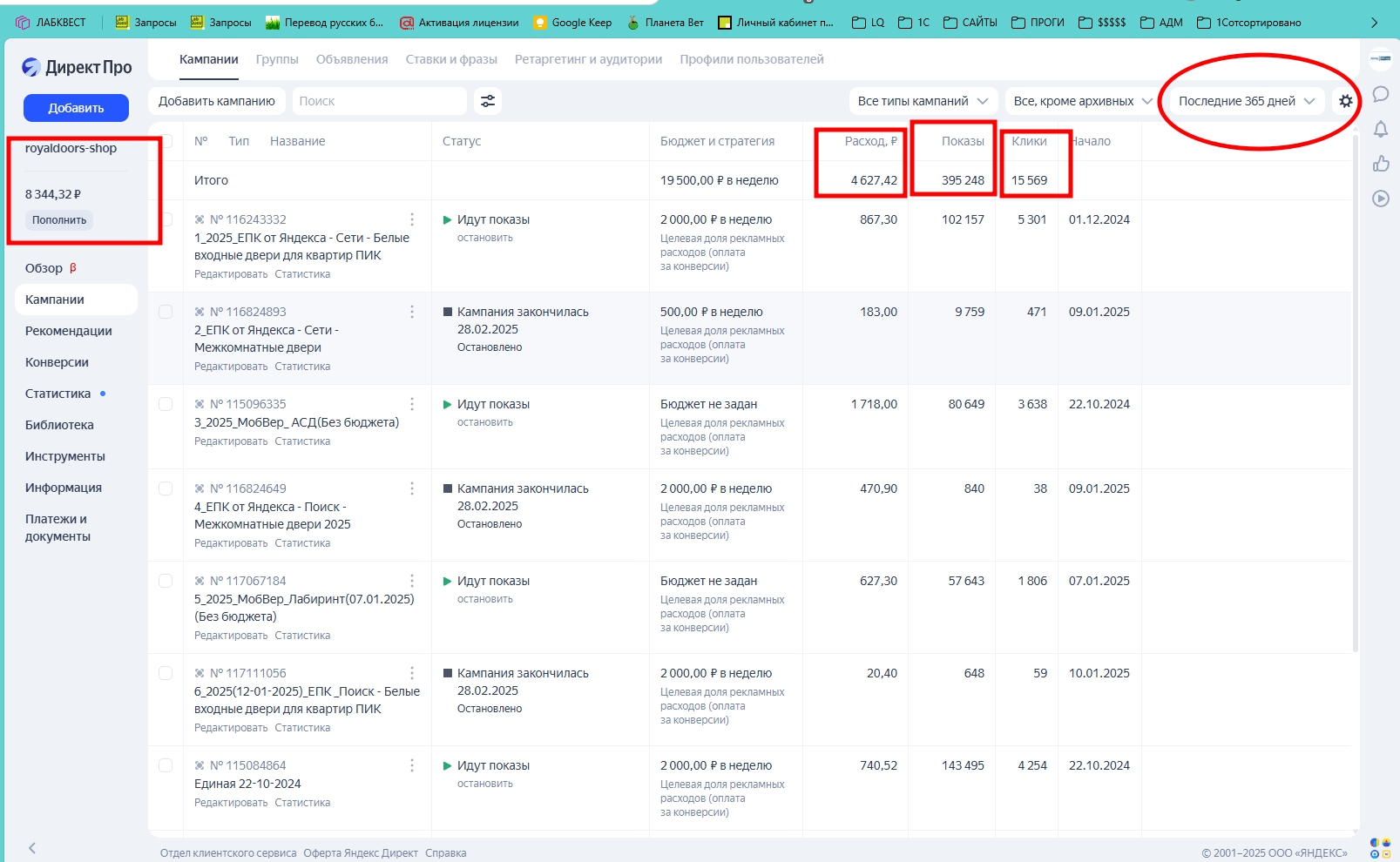
Task: Open Библиотека in the sidebar
Action: pos(59,425)
